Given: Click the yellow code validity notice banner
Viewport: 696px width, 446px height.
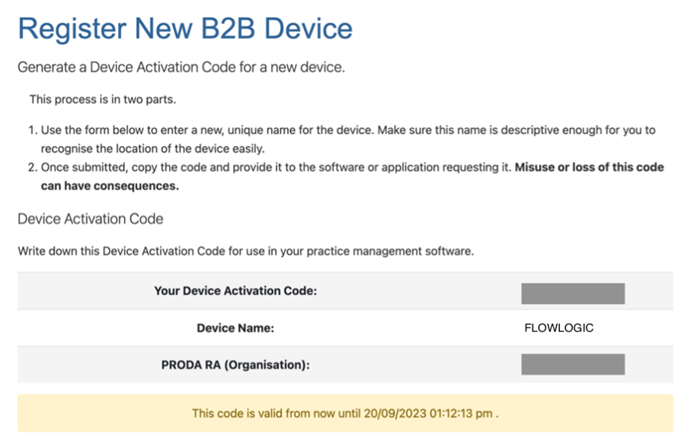Looking at the screenshot, I should pos(345,412).
